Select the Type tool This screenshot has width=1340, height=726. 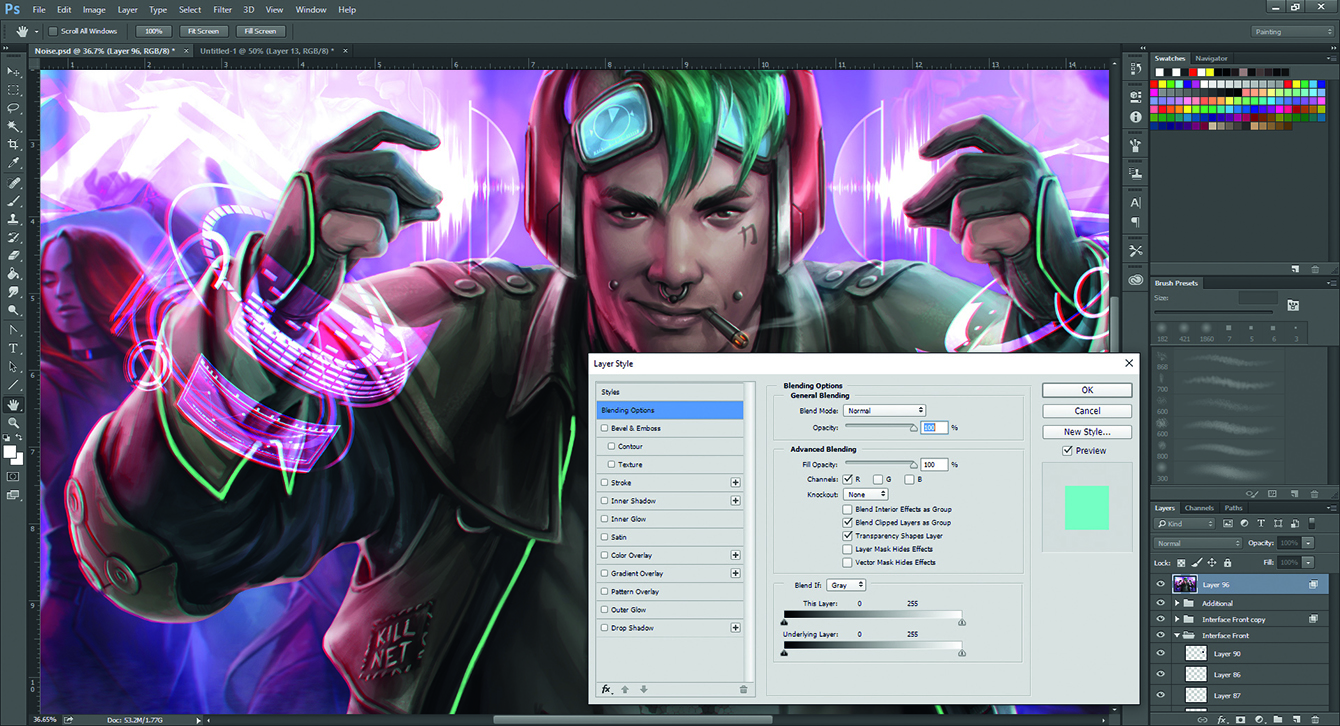click(14, 348)
